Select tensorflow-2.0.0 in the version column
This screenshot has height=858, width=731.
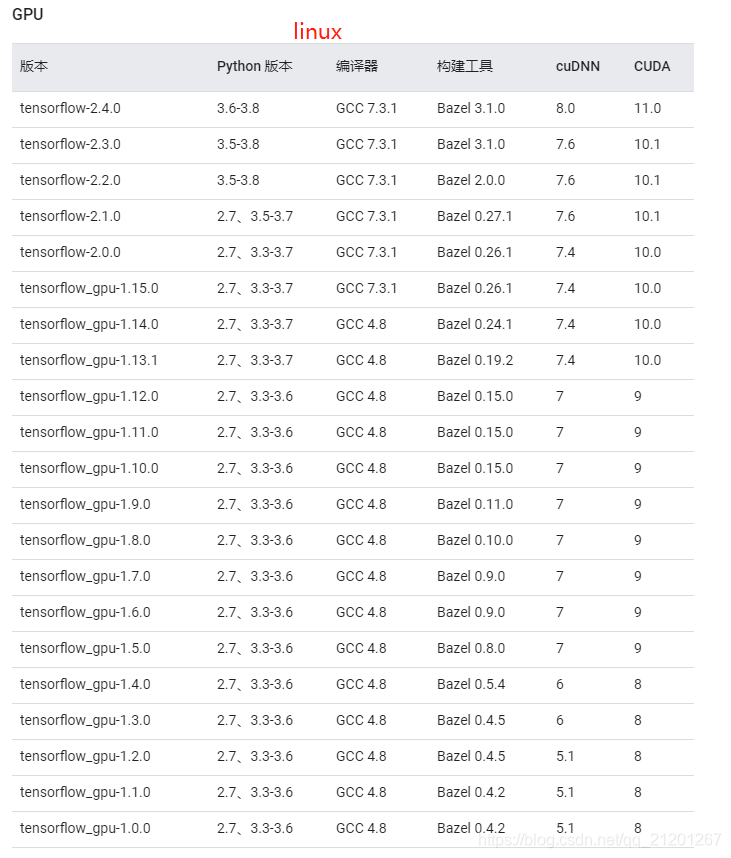point(70,253)
